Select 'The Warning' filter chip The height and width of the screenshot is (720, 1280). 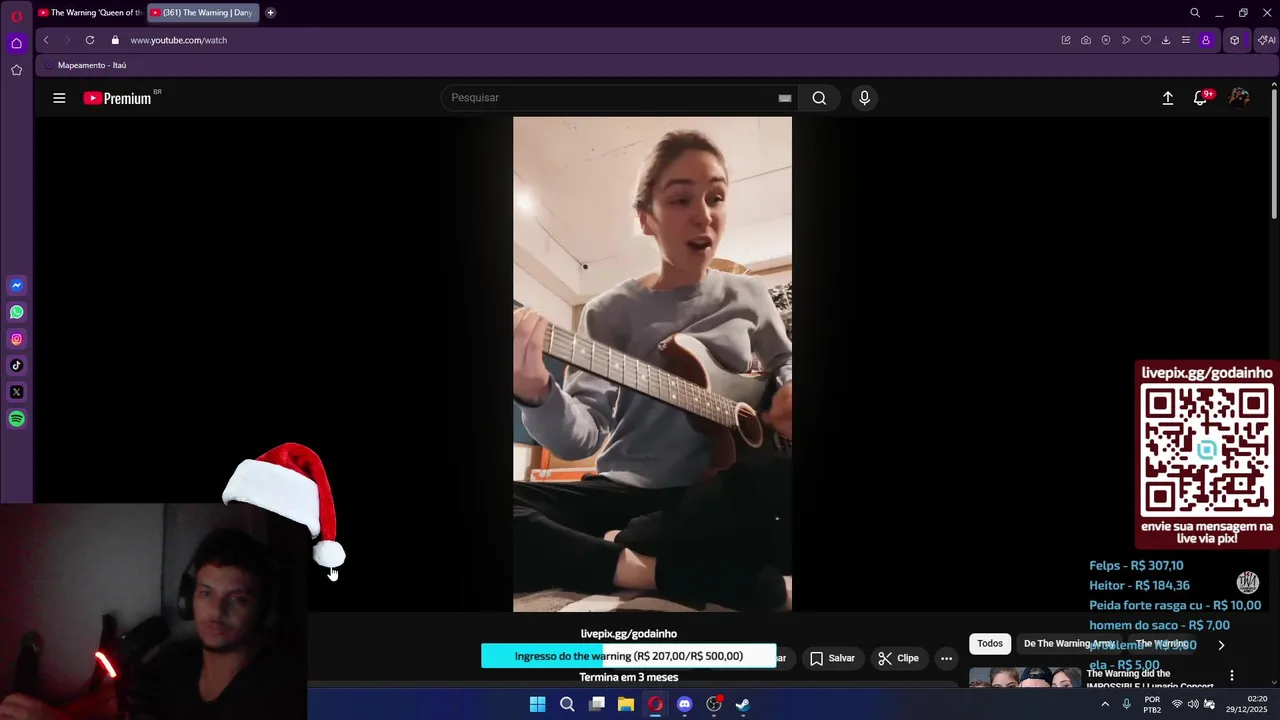1162,644
